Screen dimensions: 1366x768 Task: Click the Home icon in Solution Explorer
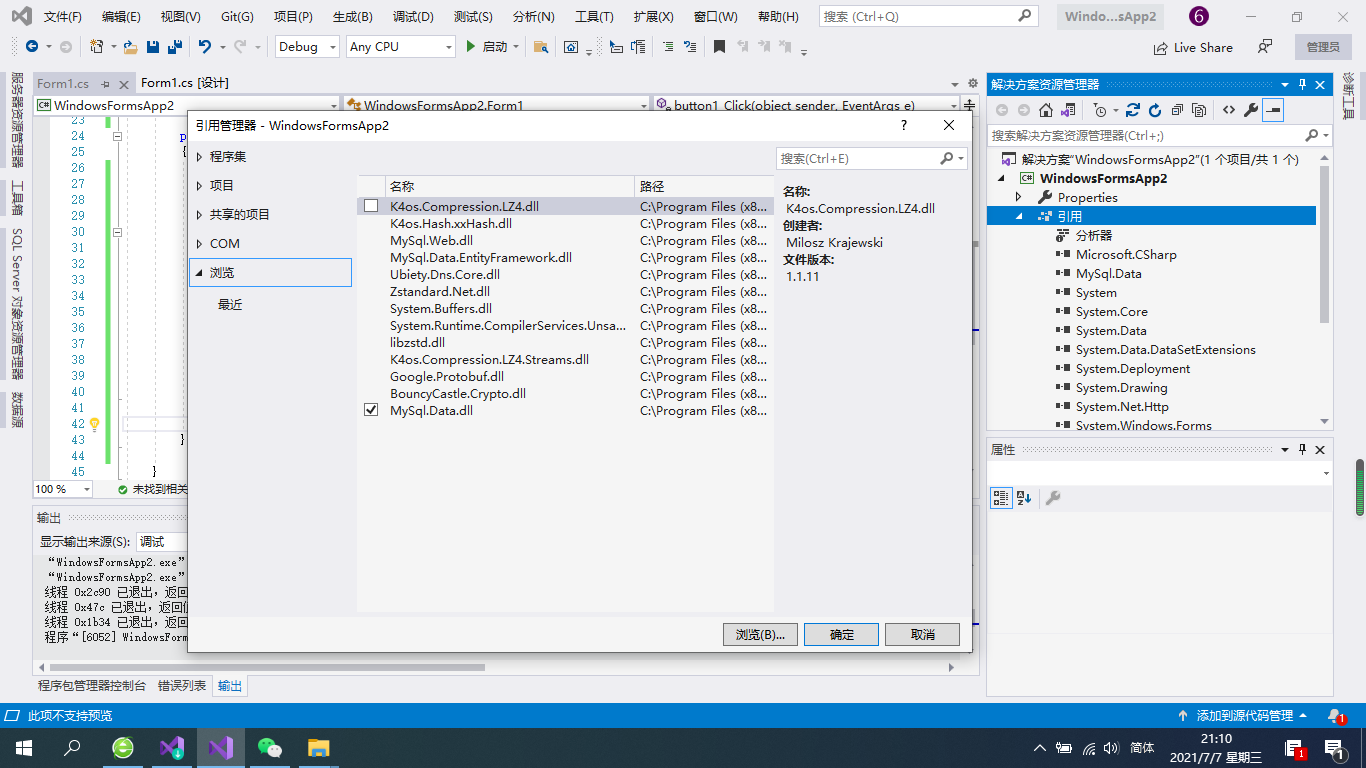[1046, 110]
